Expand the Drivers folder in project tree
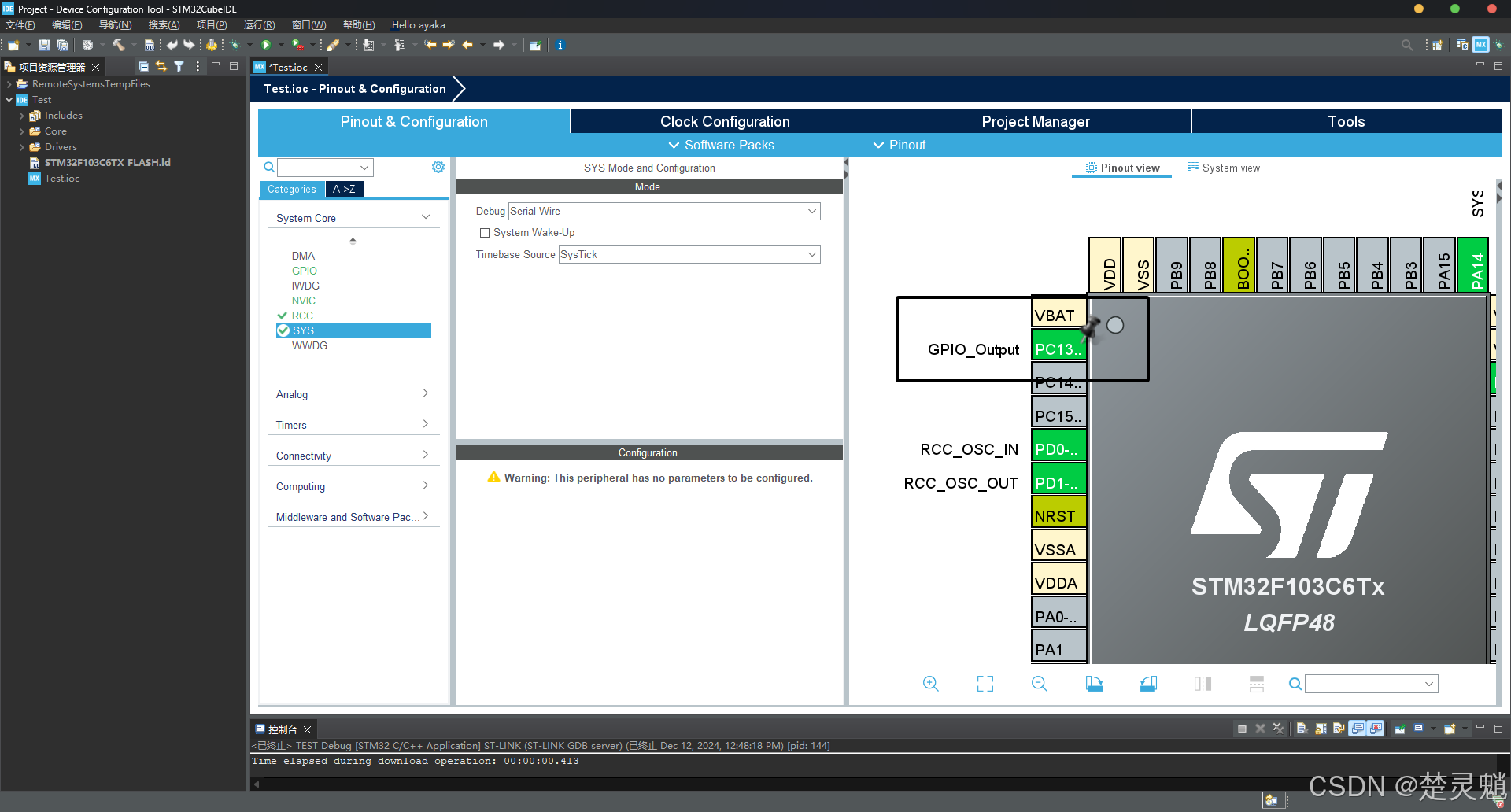This screenshot has height=812, width=1511. point(21,147)
